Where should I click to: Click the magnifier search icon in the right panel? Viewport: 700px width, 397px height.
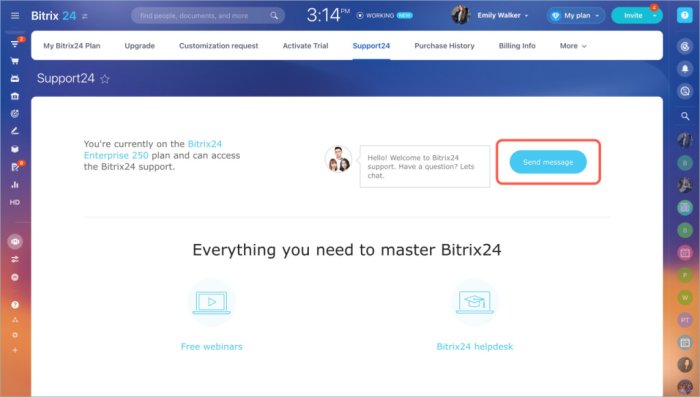(685, 116)
